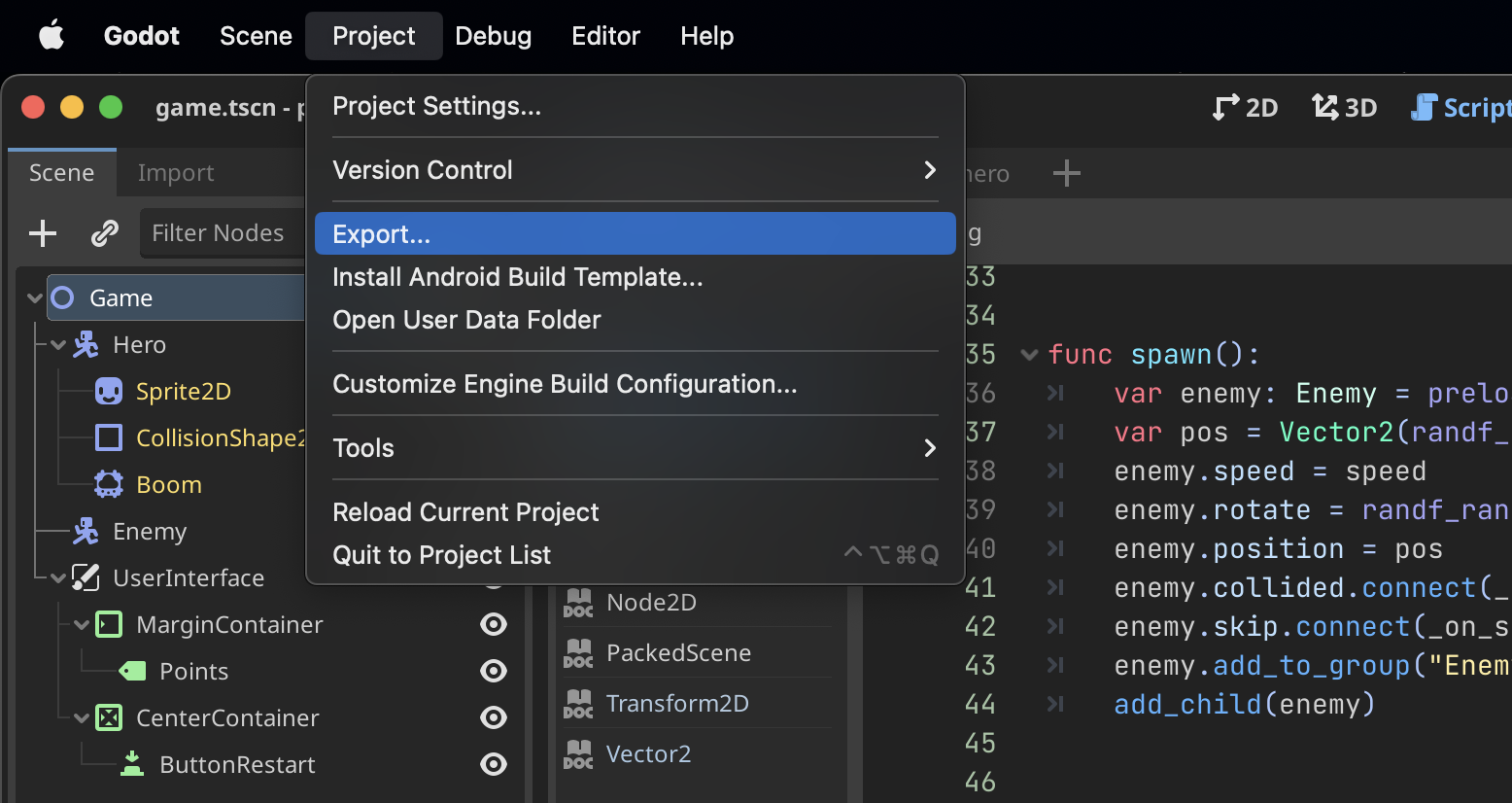Click the ButtonRestart node icon
The image size is (1512, 803).
pos(132,764)
